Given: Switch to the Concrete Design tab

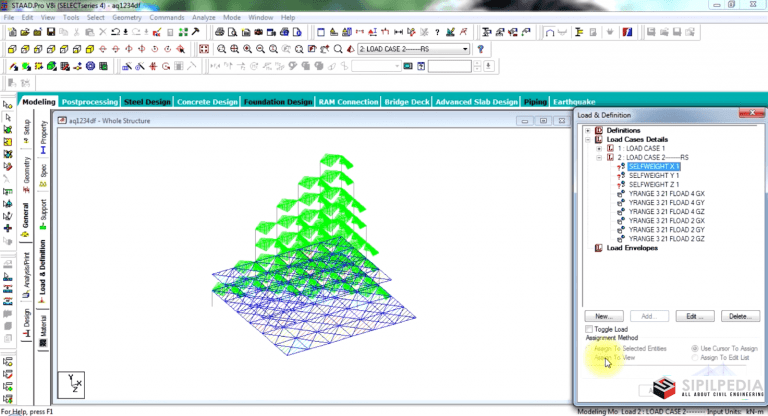Looking at the screenshot, I should [207, 102].
